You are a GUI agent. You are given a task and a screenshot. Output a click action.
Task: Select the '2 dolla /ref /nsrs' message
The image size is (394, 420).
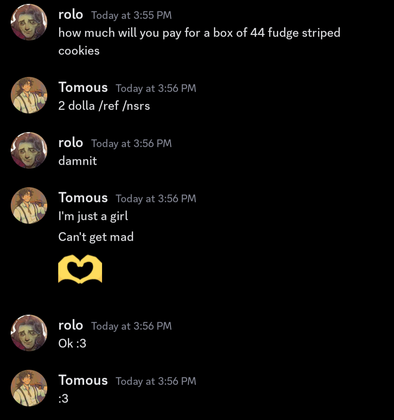(104, 106)
